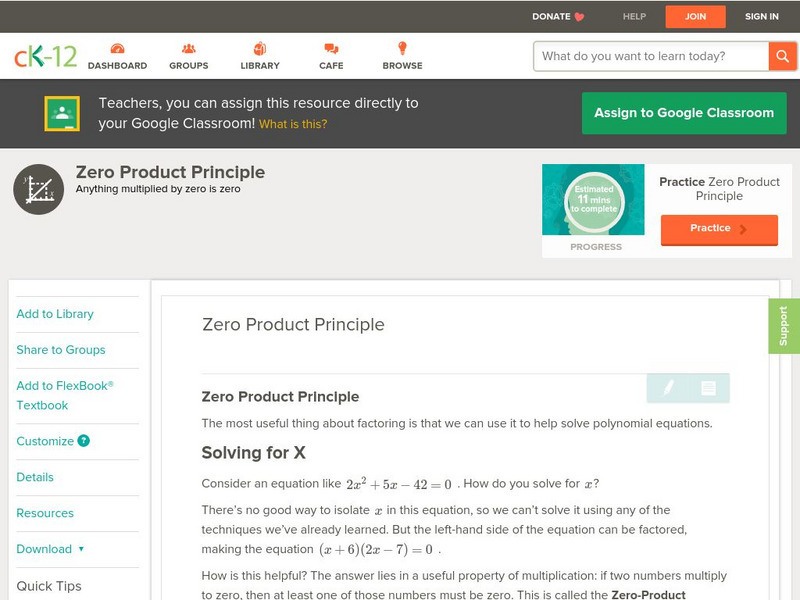Click Add to Library link
Image resolution: width=800 pixels, height=600 pixels.
coord(55,314)
